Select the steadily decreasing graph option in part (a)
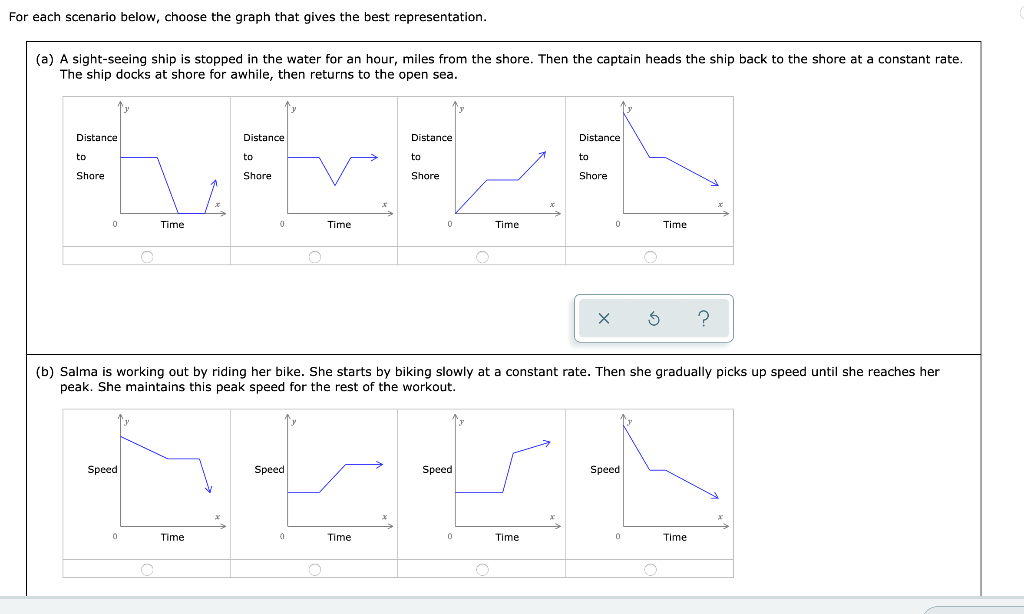The height and width of the screenshot is (614, 1024). tap(651, 256)
